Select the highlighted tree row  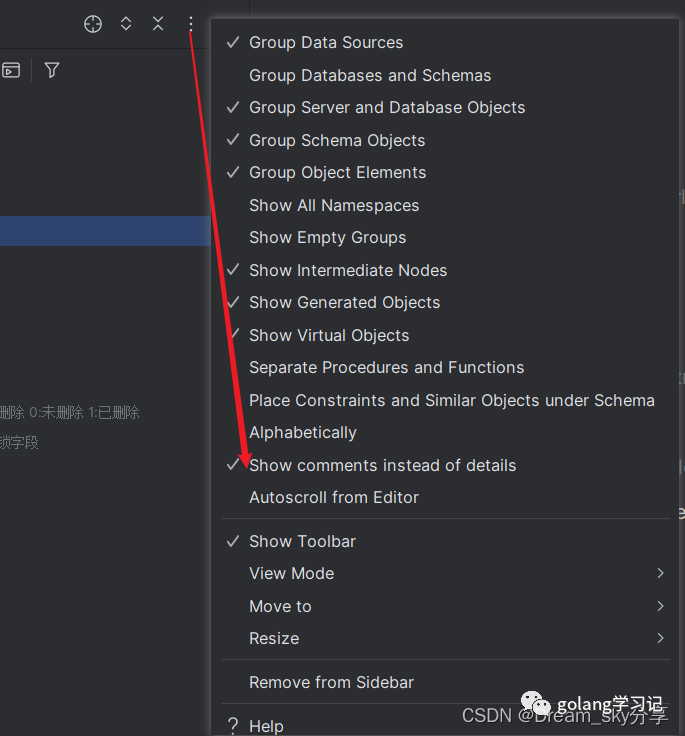point(105,231)
